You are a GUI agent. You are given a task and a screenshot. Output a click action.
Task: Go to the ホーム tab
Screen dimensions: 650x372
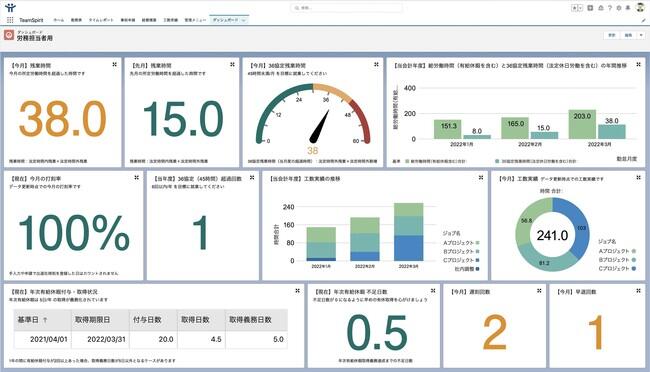pyautogui.click(x=59, y=20)
